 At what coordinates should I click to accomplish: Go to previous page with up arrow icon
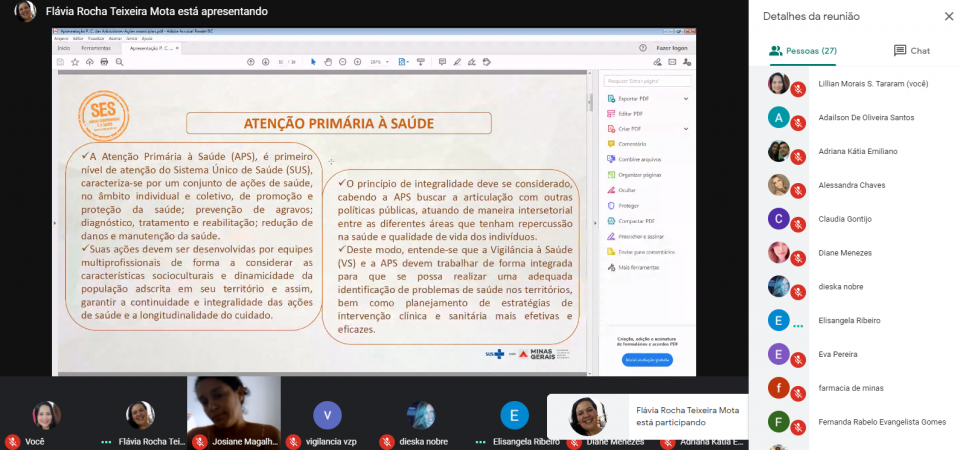250,62
